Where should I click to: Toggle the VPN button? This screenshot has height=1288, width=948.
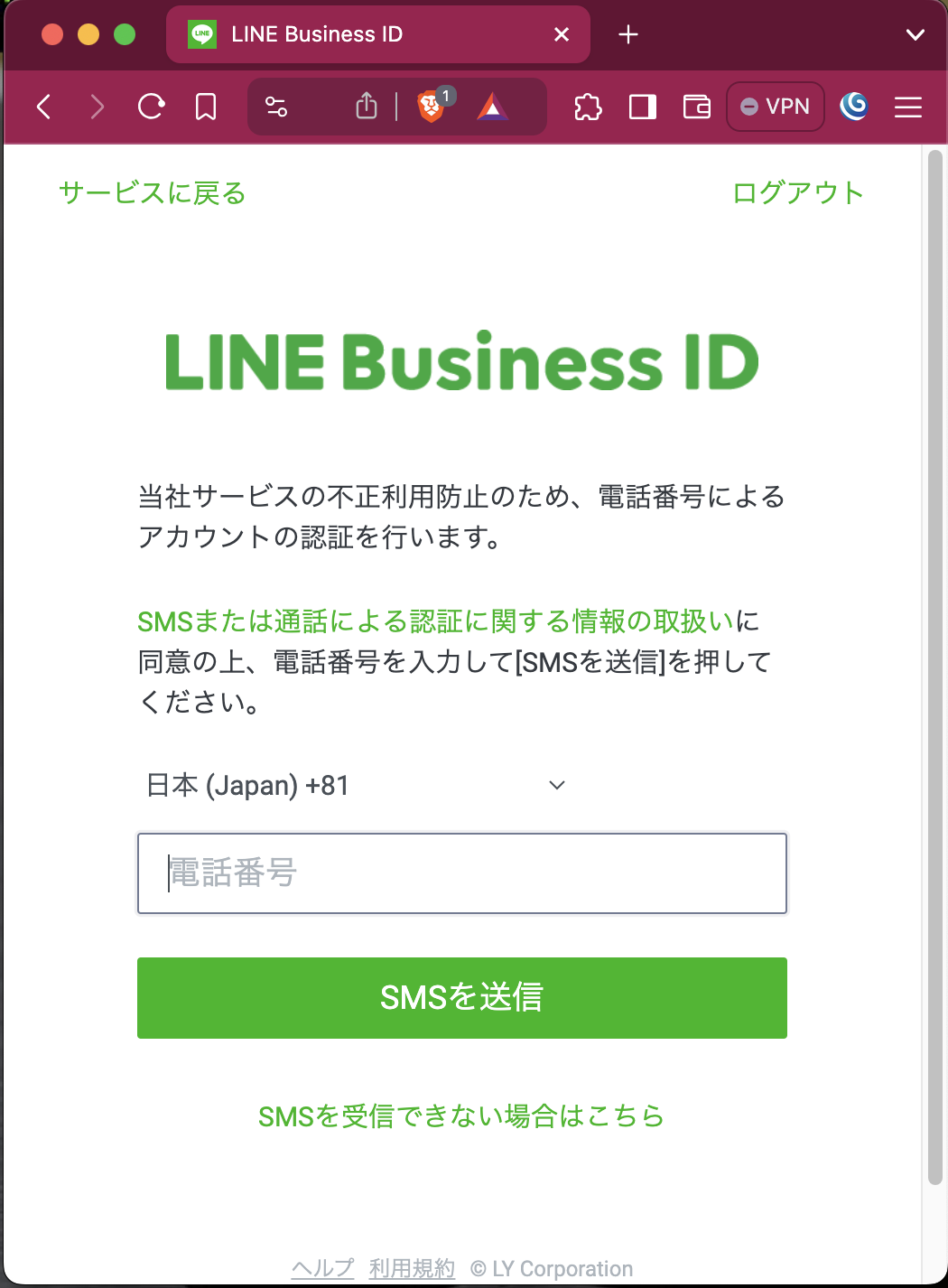(776, 107)
